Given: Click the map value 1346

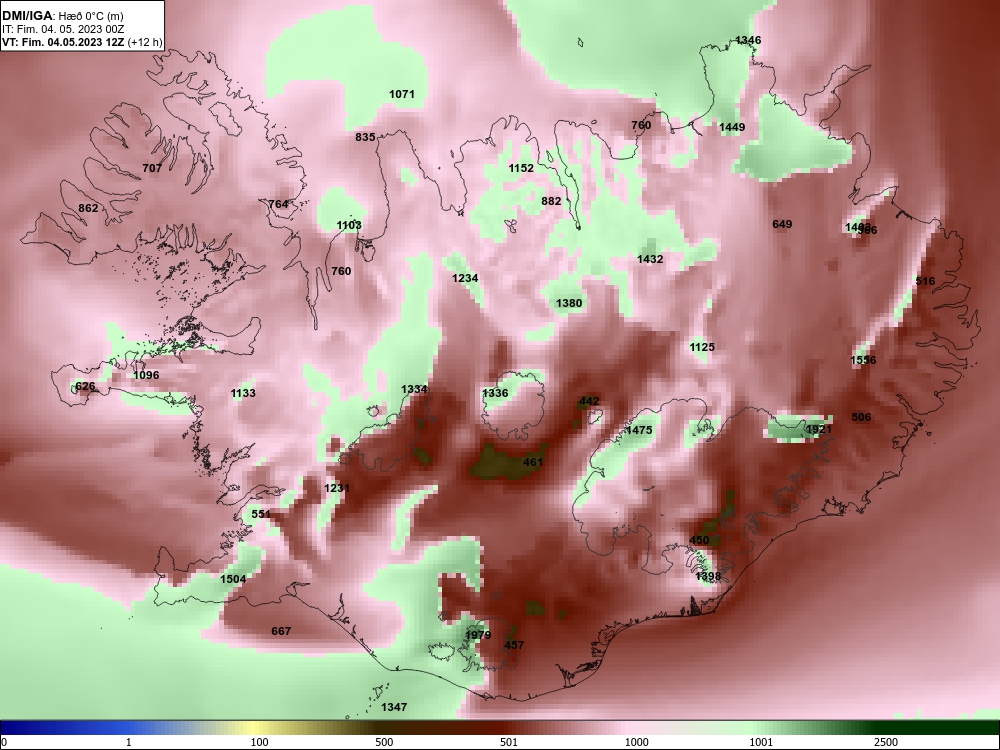Looking at the screenshot, I should pyautogui.click(x=748, y=40).
